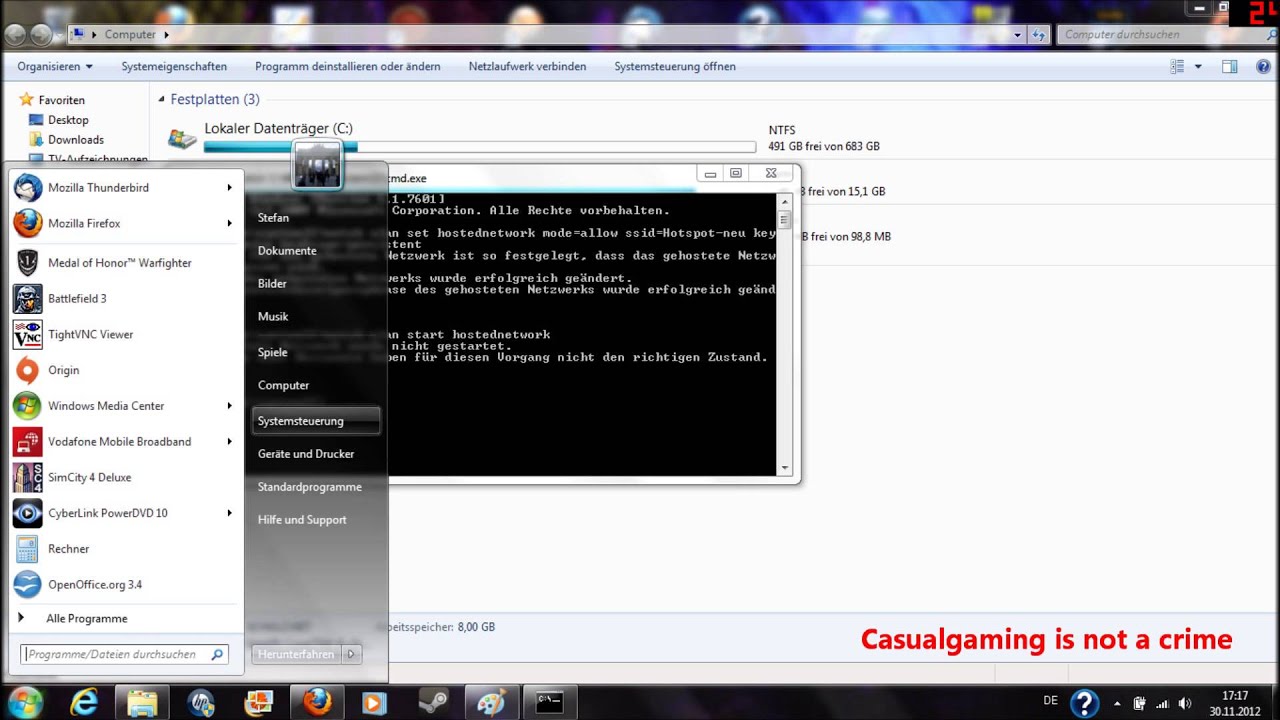Click the Herunterfahren button

tap(296, 654)
